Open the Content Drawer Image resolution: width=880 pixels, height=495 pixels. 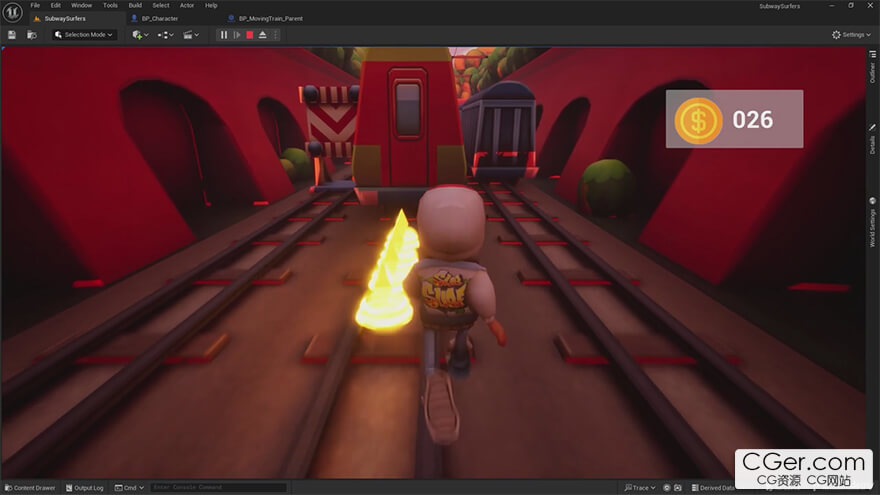[30, 488]
